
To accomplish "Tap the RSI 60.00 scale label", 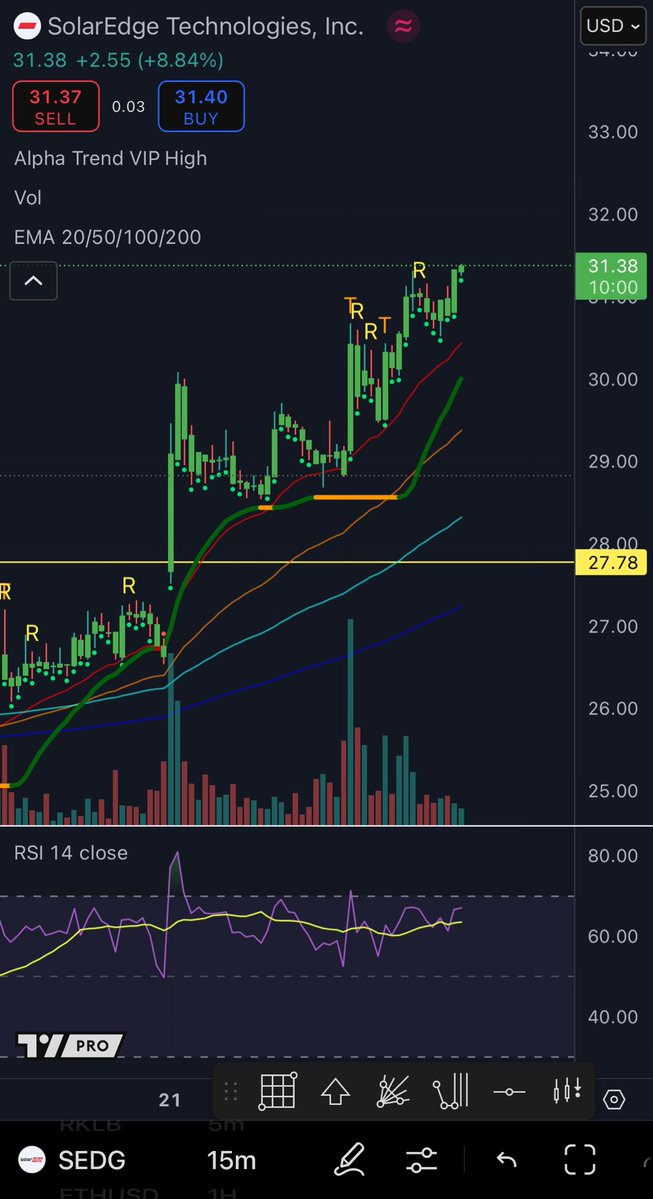I will pyautogui.click(x=612, y=936).
